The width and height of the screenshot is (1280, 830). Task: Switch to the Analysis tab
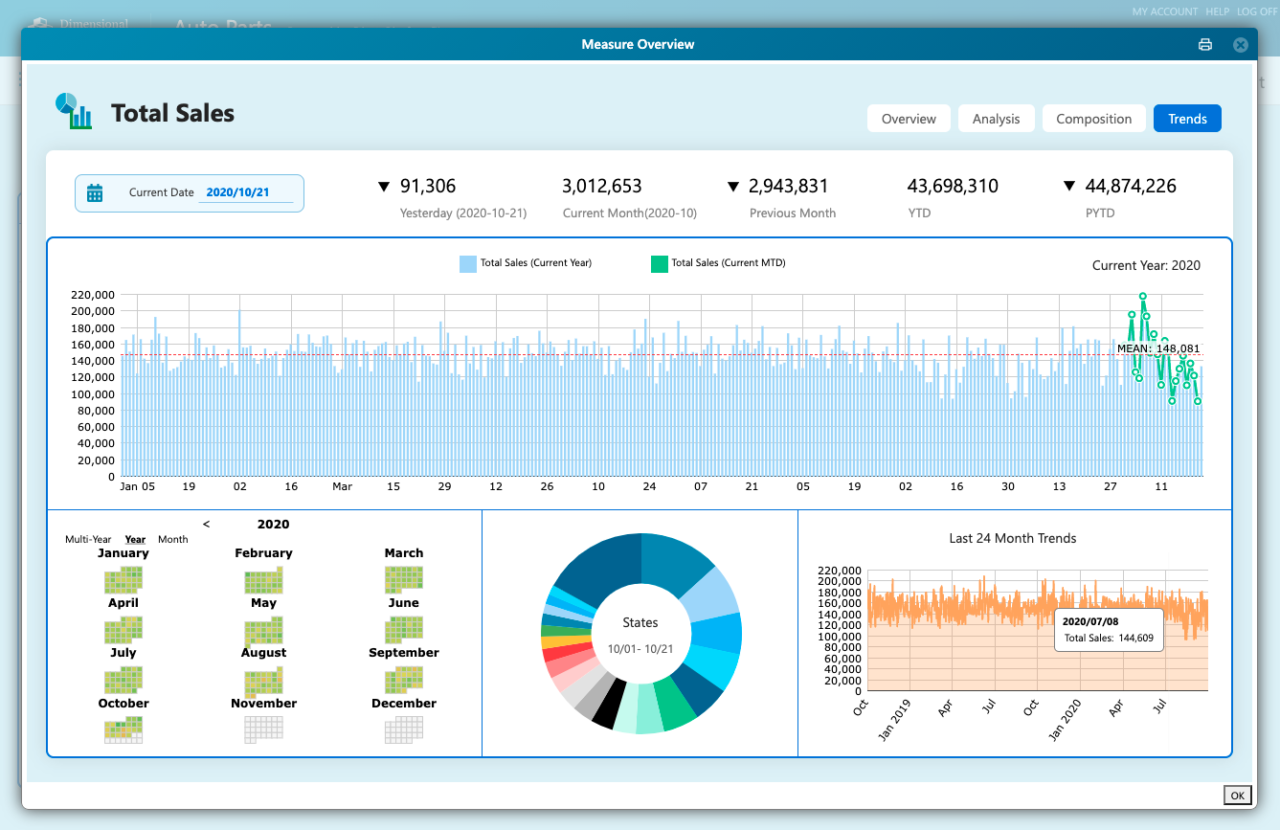[x=996, y=118]
